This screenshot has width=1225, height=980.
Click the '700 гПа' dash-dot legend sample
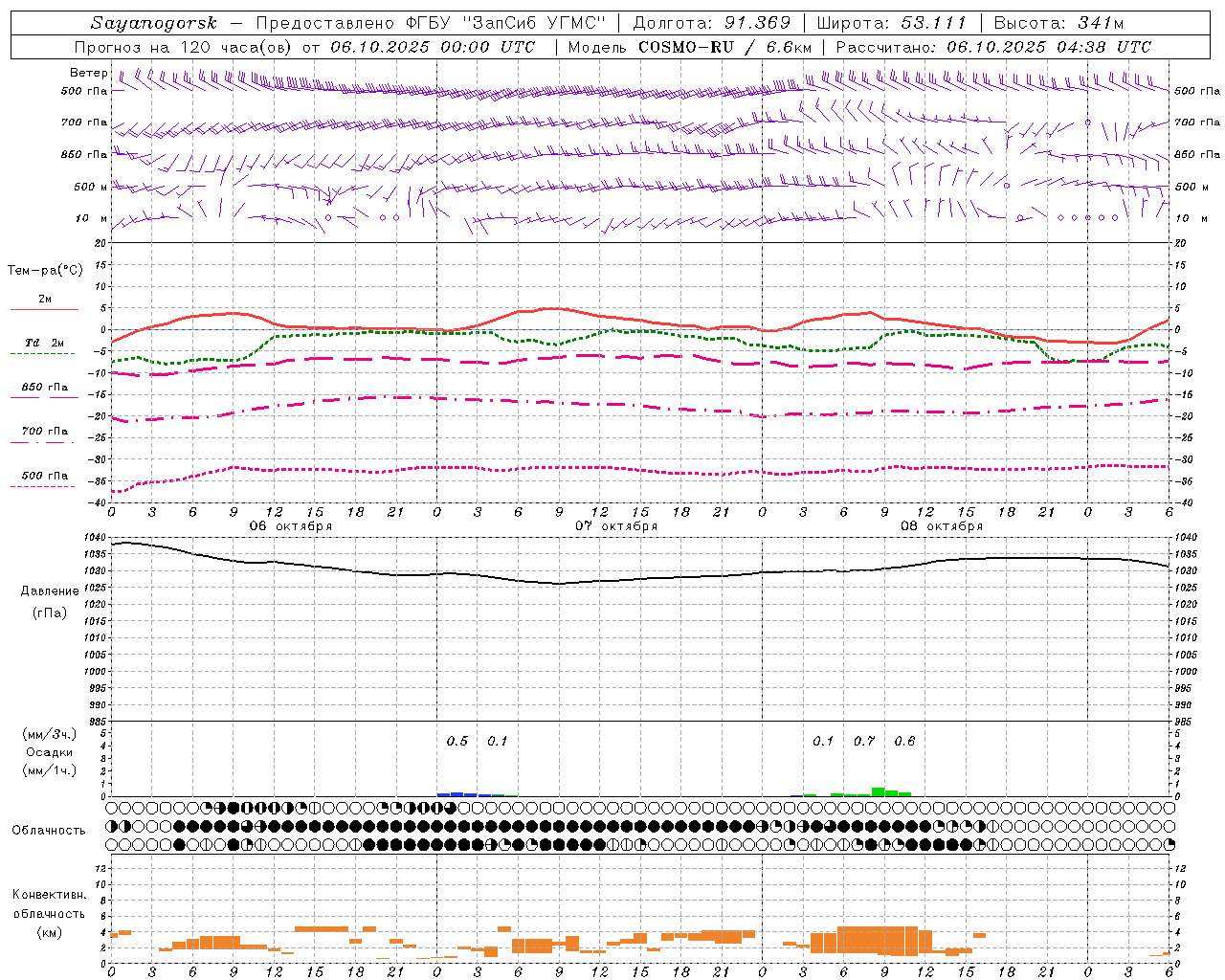42,442
